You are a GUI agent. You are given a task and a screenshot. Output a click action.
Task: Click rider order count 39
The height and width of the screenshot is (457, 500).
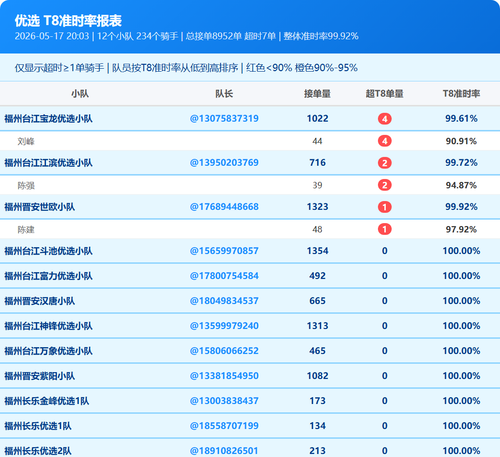(x=317, y=185)
